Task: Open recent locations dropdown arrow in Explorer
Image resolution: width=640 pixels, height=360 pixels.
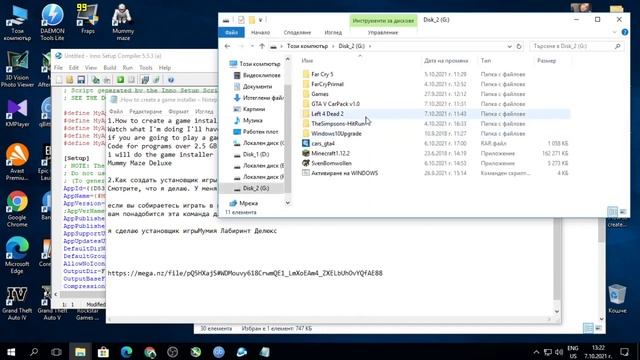Action: [x=252, y=46]
